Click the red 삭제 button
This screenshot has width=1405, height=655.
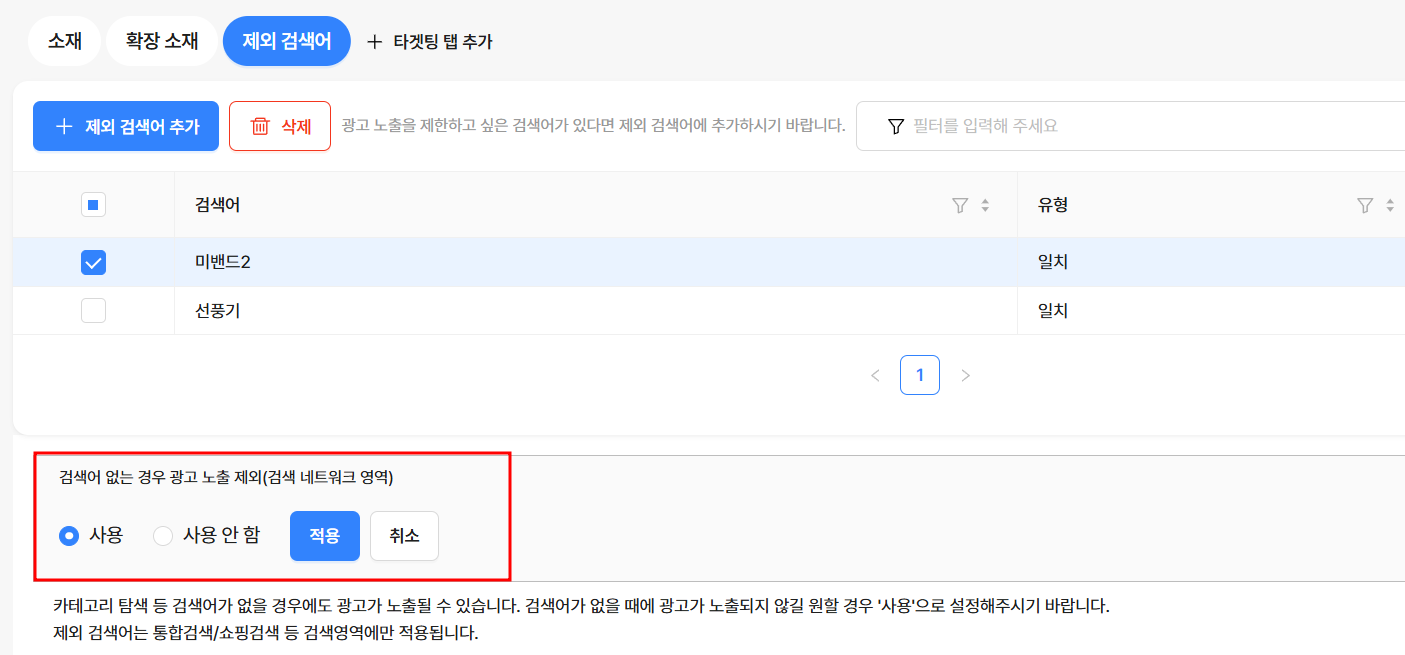(280, 126)
